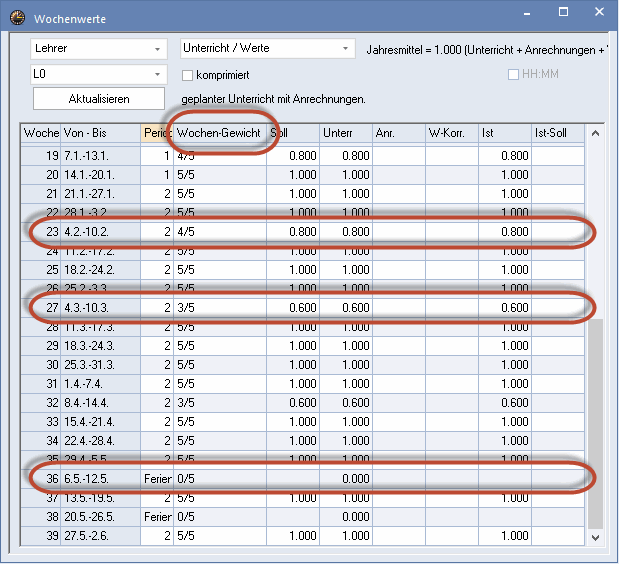The width and height of the screenshot is (619, 564).
Task: Open the Unterricht / Werte dropdown
Action: 268,48
